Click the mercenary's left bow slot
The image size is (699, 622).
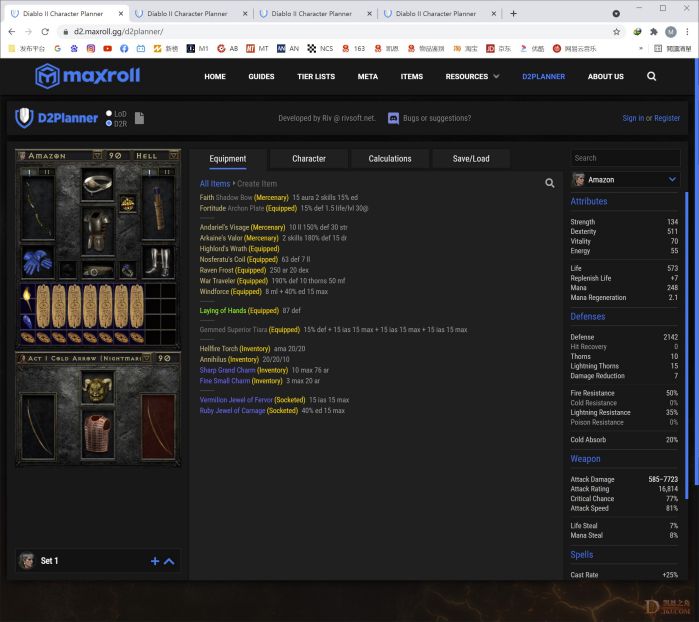pyautogui.click(x=38, y=427)
